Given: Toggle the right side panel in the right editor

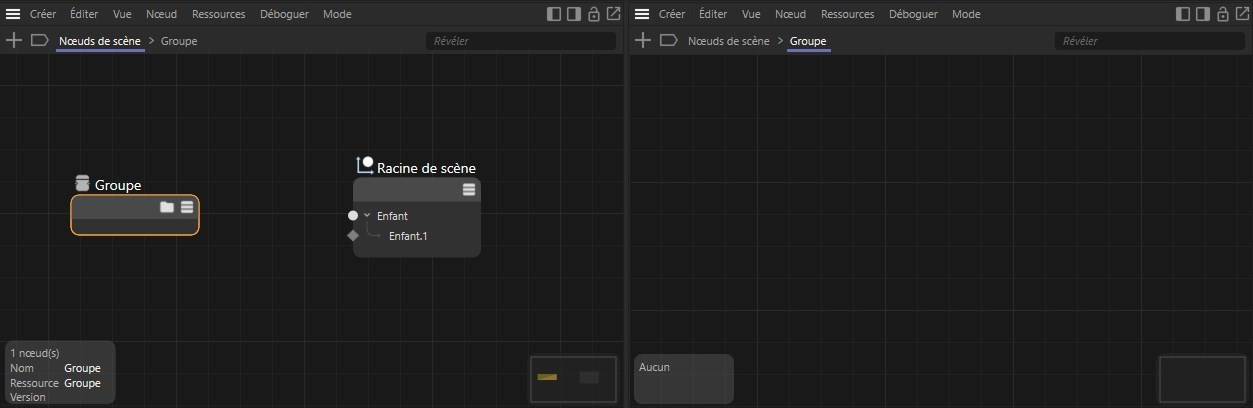Looking at the screenshot, I should click(x=1202, y=14).
